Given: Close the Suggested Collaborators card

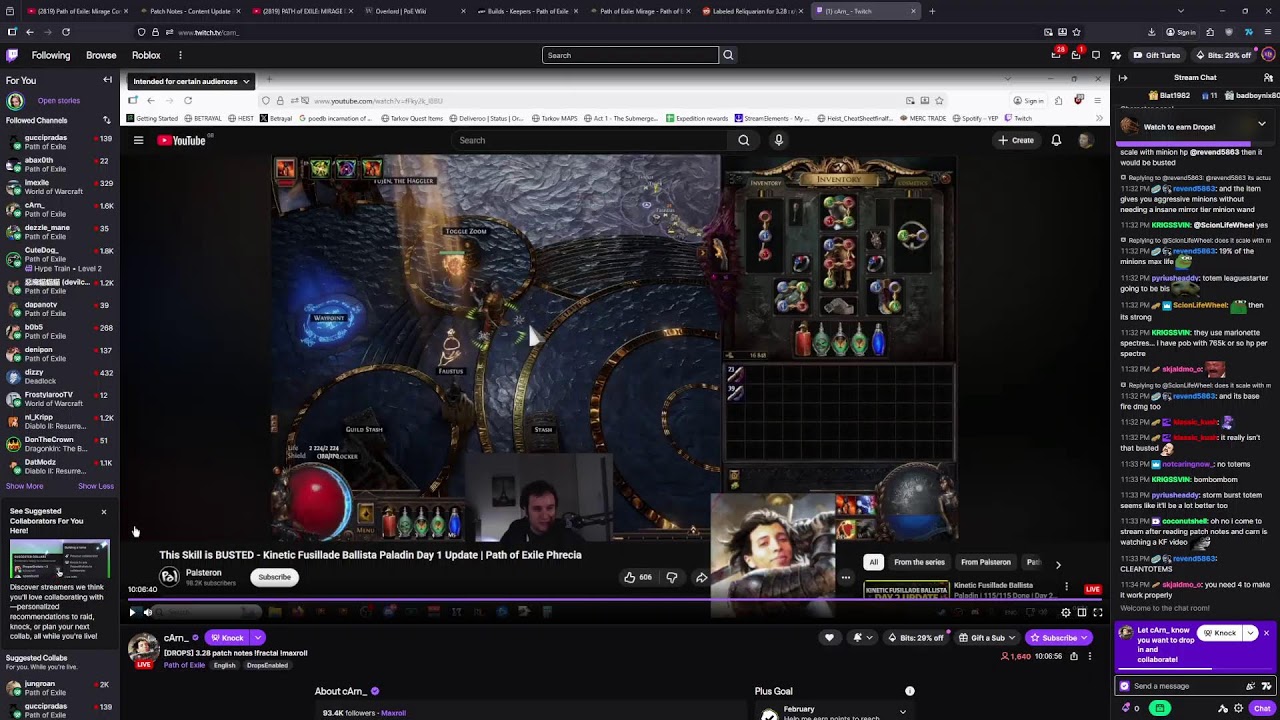Looking at the screenshot, I should click(103, 512).
